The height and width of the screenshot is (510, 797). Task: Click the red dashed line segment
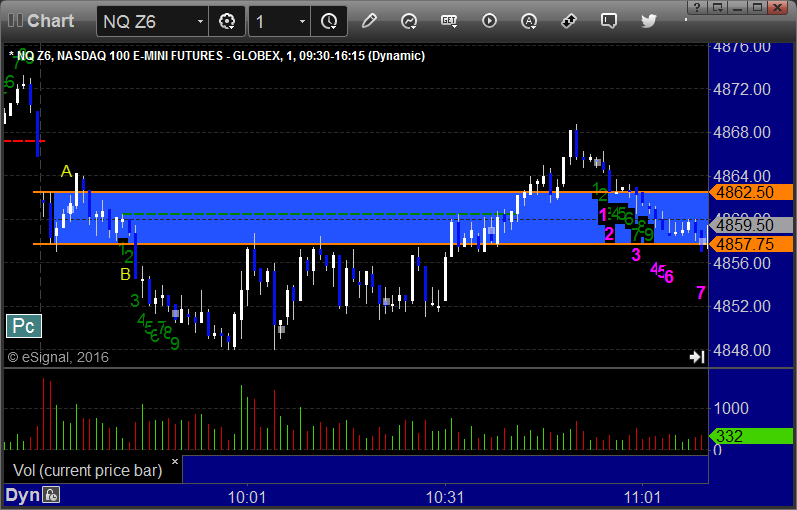(24, 141)
